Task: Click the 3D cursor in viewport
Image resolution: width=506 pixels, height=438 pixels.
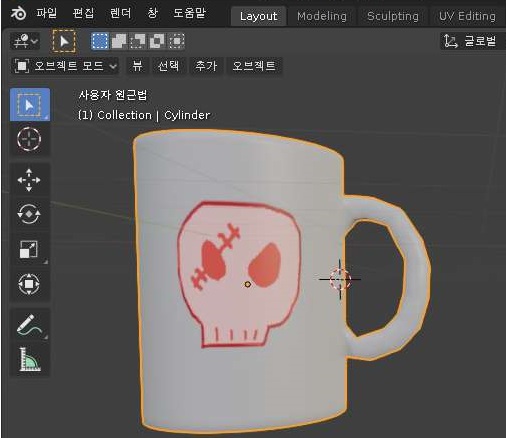Action: coord(340,279)
